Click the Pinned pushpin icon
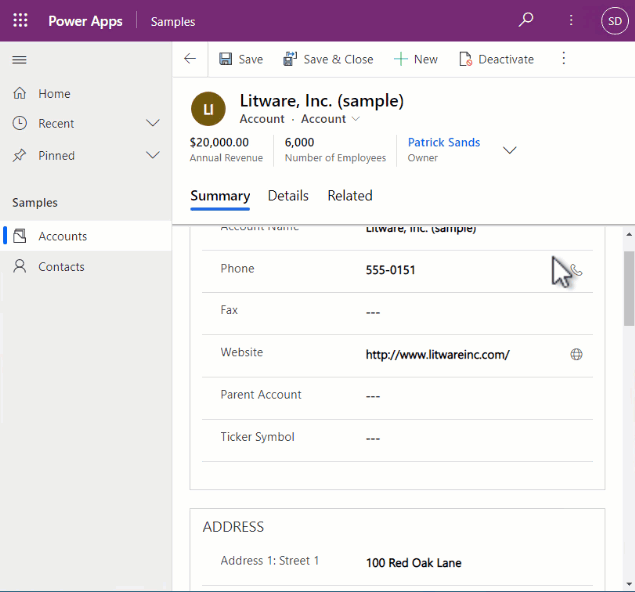 19,155
